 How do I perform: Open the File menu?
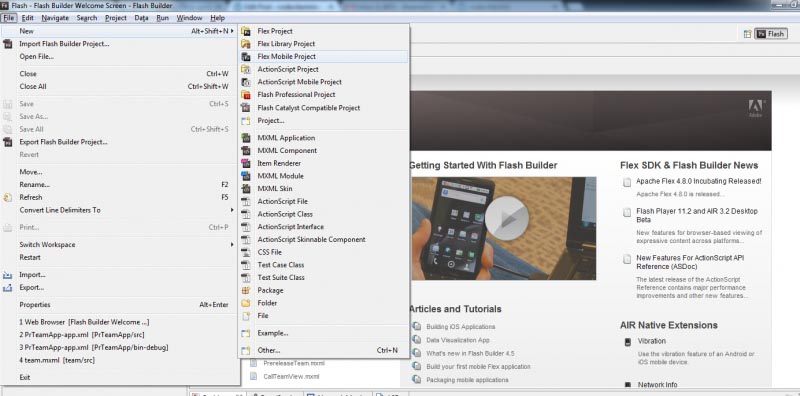[x=9, y=18]
